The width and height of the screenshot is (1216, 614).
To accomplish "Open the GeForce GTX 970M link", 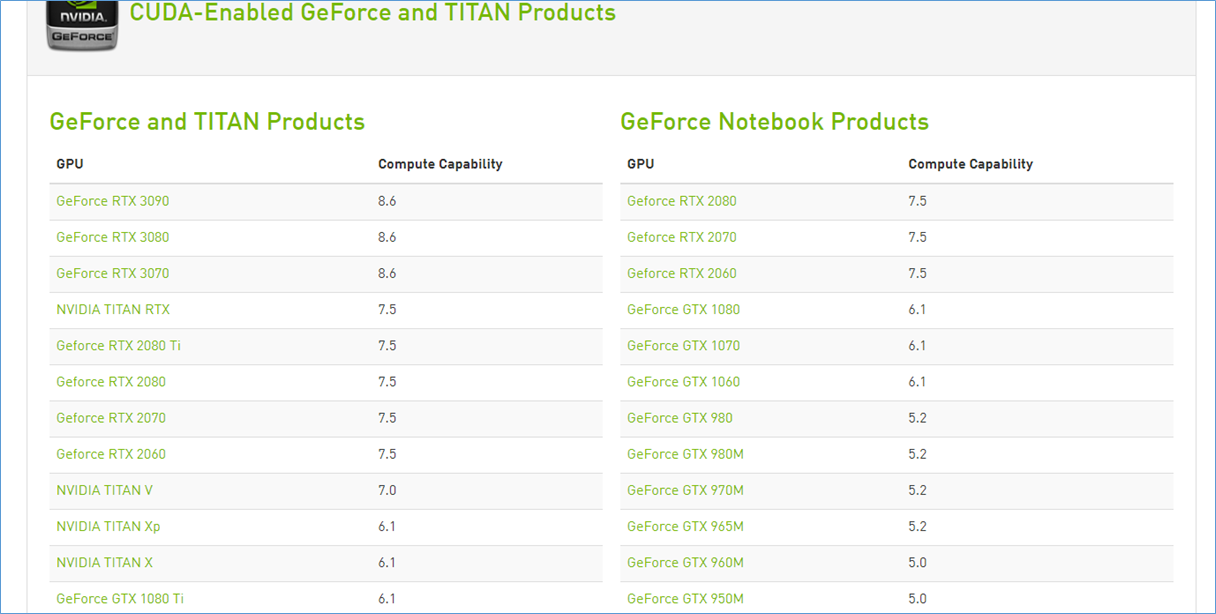I will pos(686,490).
